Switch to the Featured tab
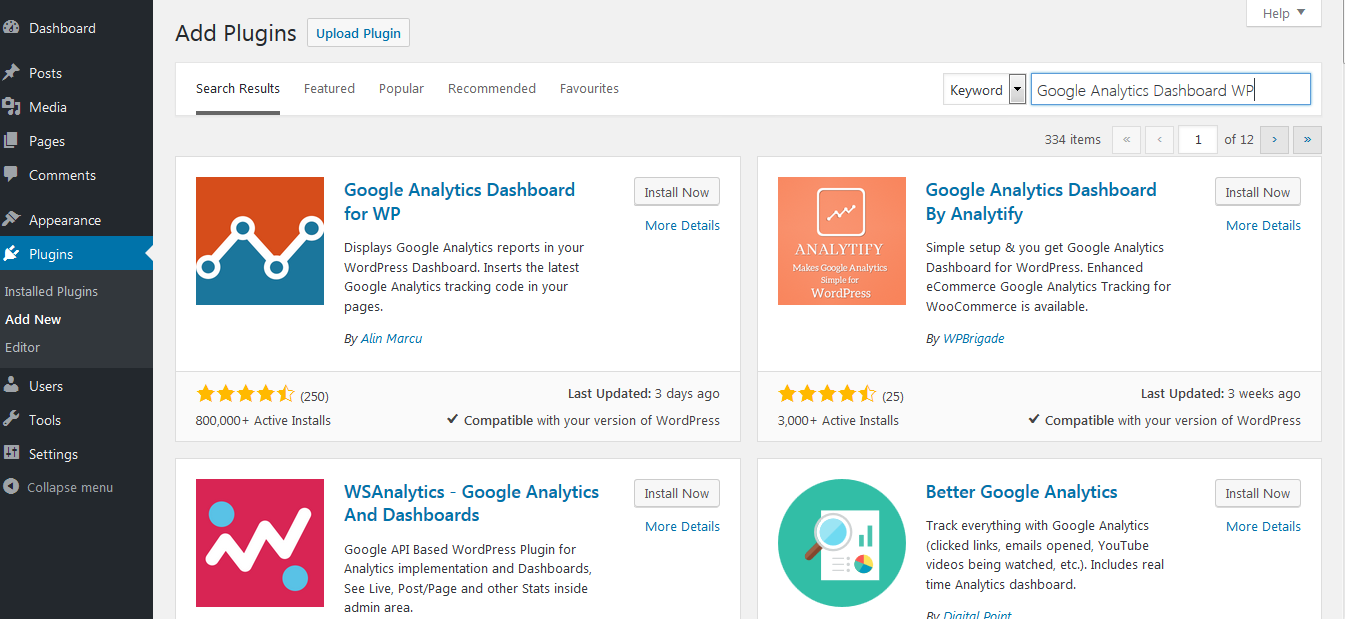The image size is (1345, 619). coord(329,89)
